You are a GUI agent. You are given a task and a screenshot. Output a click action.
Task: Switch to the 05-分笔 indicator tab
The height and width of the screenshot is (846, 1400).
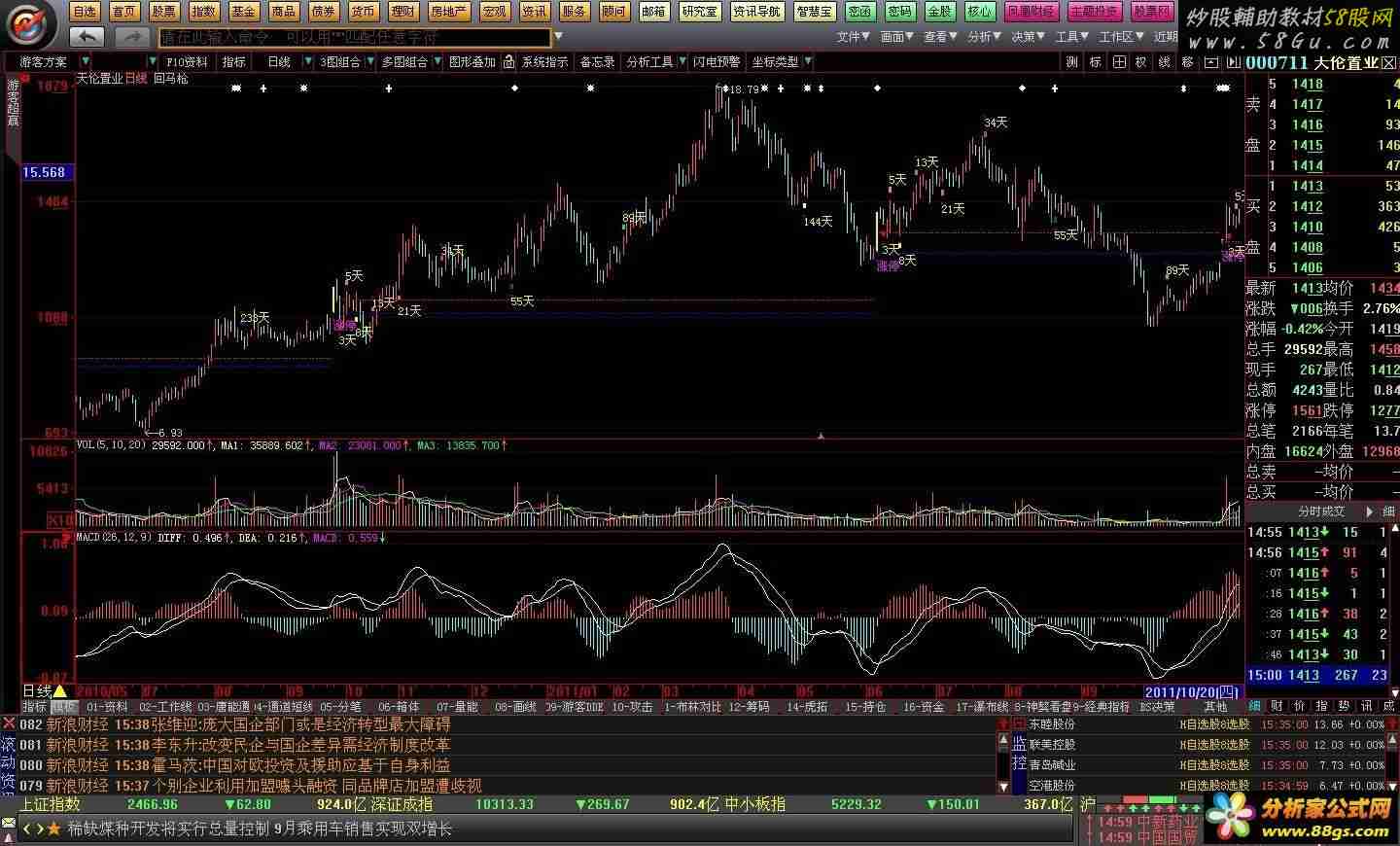(340, 707)
